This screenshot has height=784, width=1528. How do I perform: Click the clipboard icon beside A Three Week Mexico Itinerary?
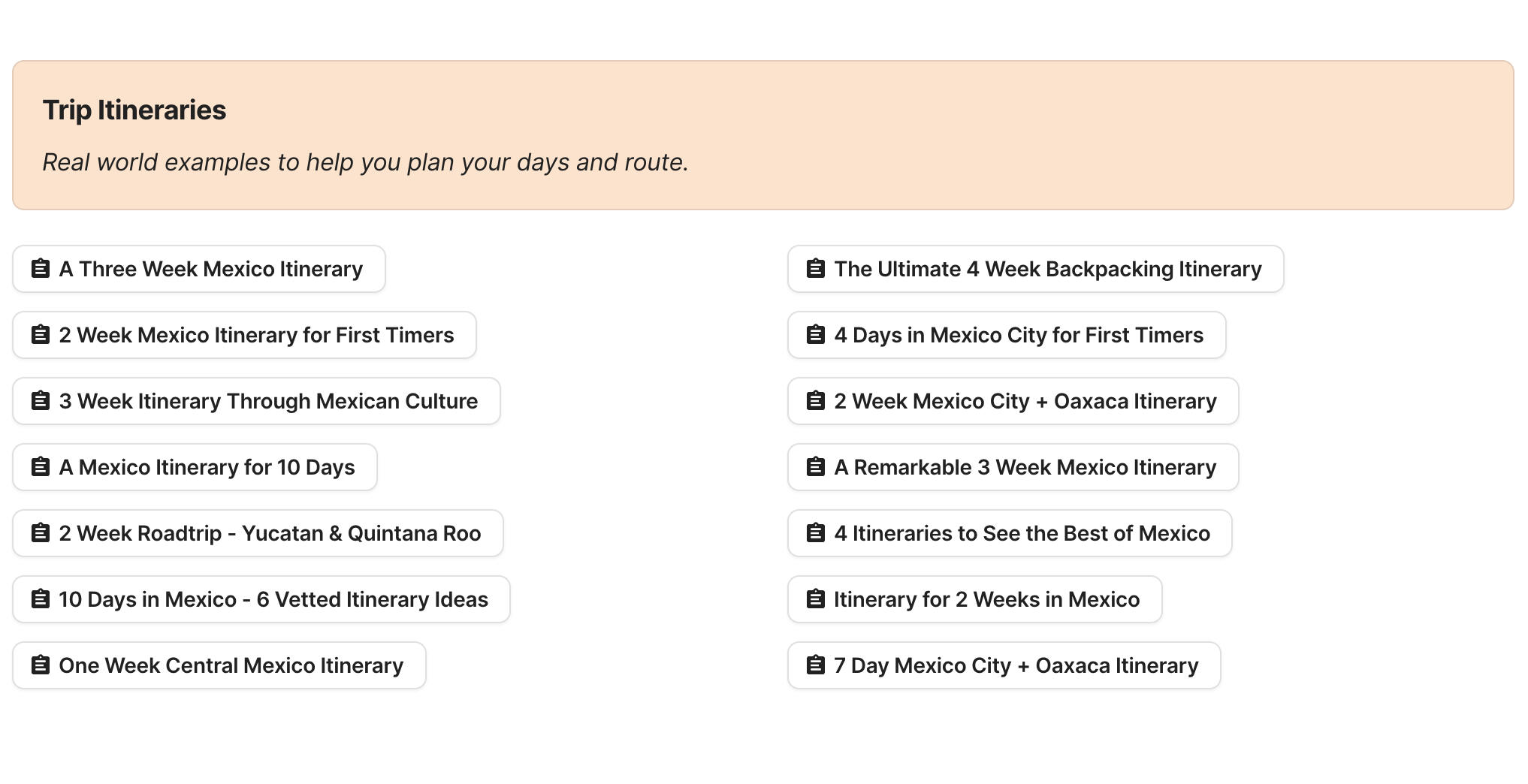[40, 268]
